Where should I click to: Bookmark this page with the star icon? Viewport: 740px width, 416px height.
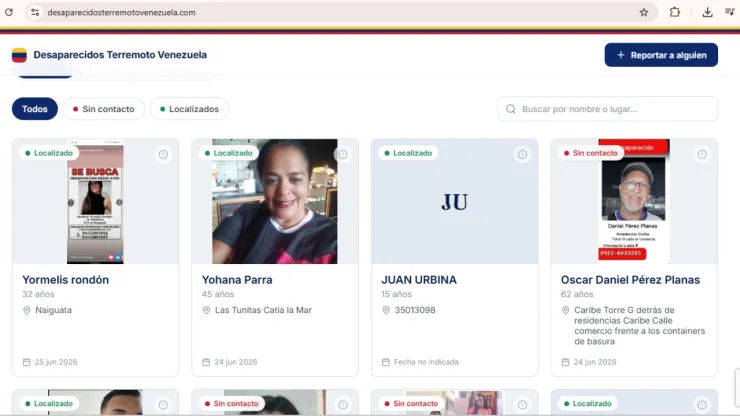pos(644,12)
